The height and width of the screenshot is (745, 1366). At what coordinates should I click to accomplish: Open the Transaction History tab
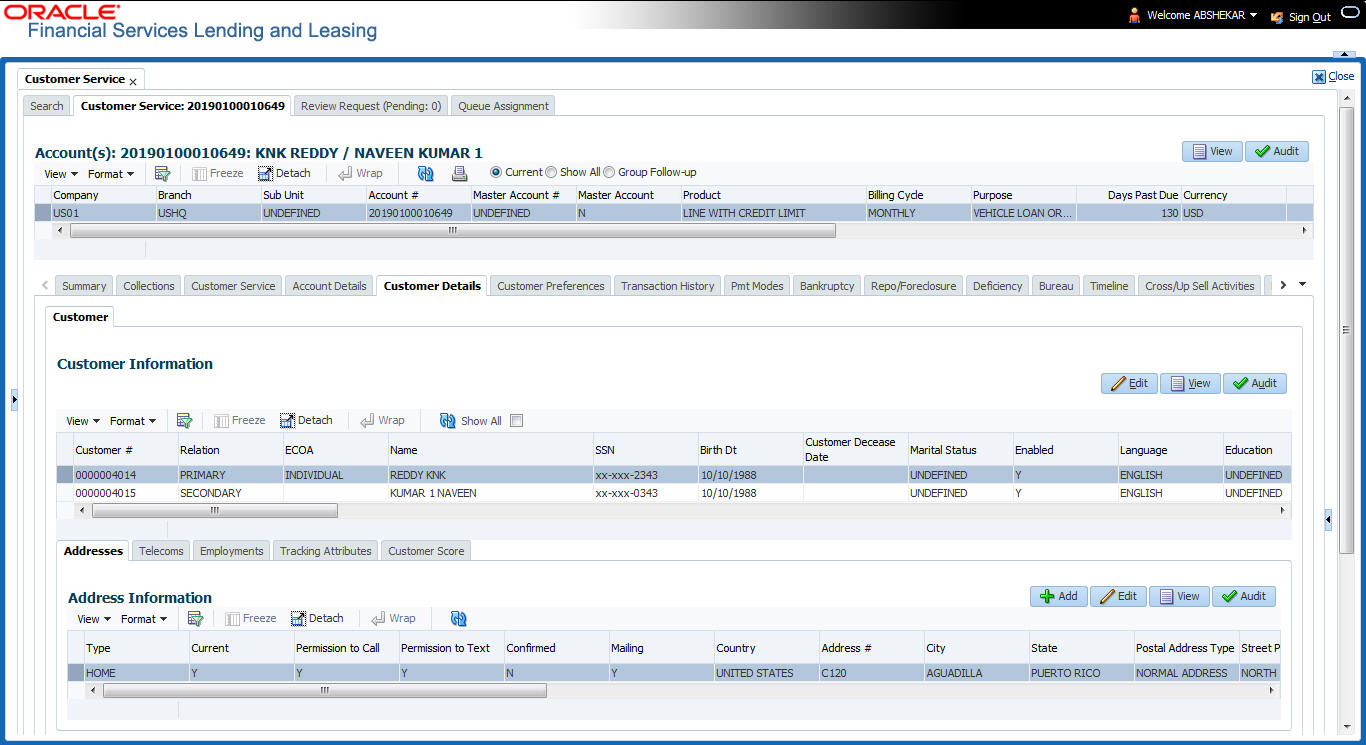[668, 286]
